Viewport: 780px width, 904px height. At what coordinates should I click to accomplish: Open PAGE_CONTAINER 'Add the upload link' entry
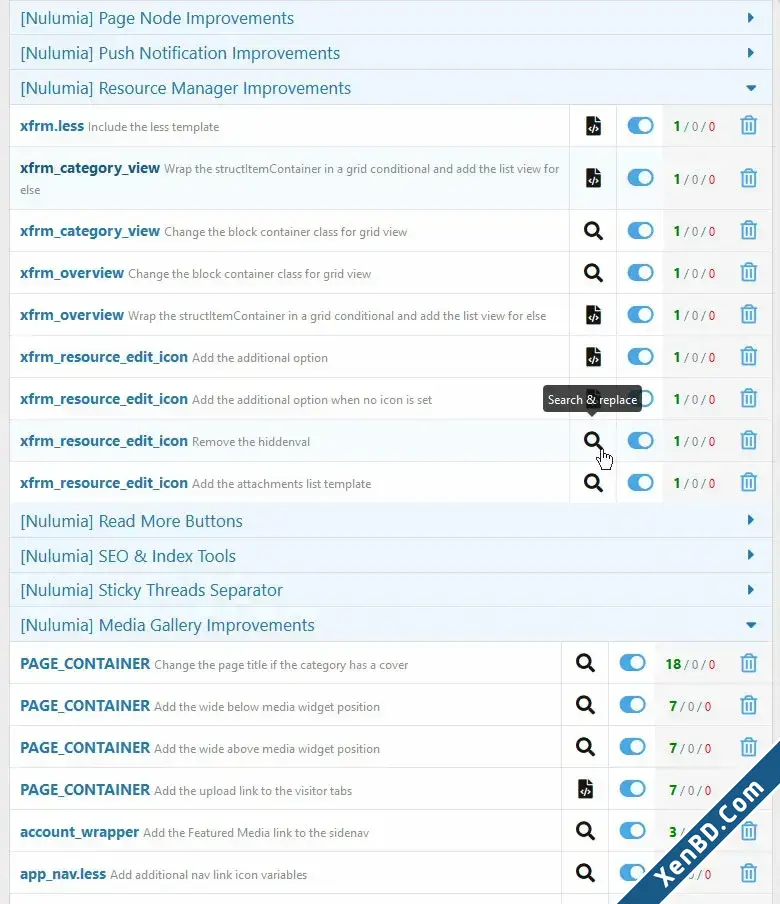pos(85,790)
